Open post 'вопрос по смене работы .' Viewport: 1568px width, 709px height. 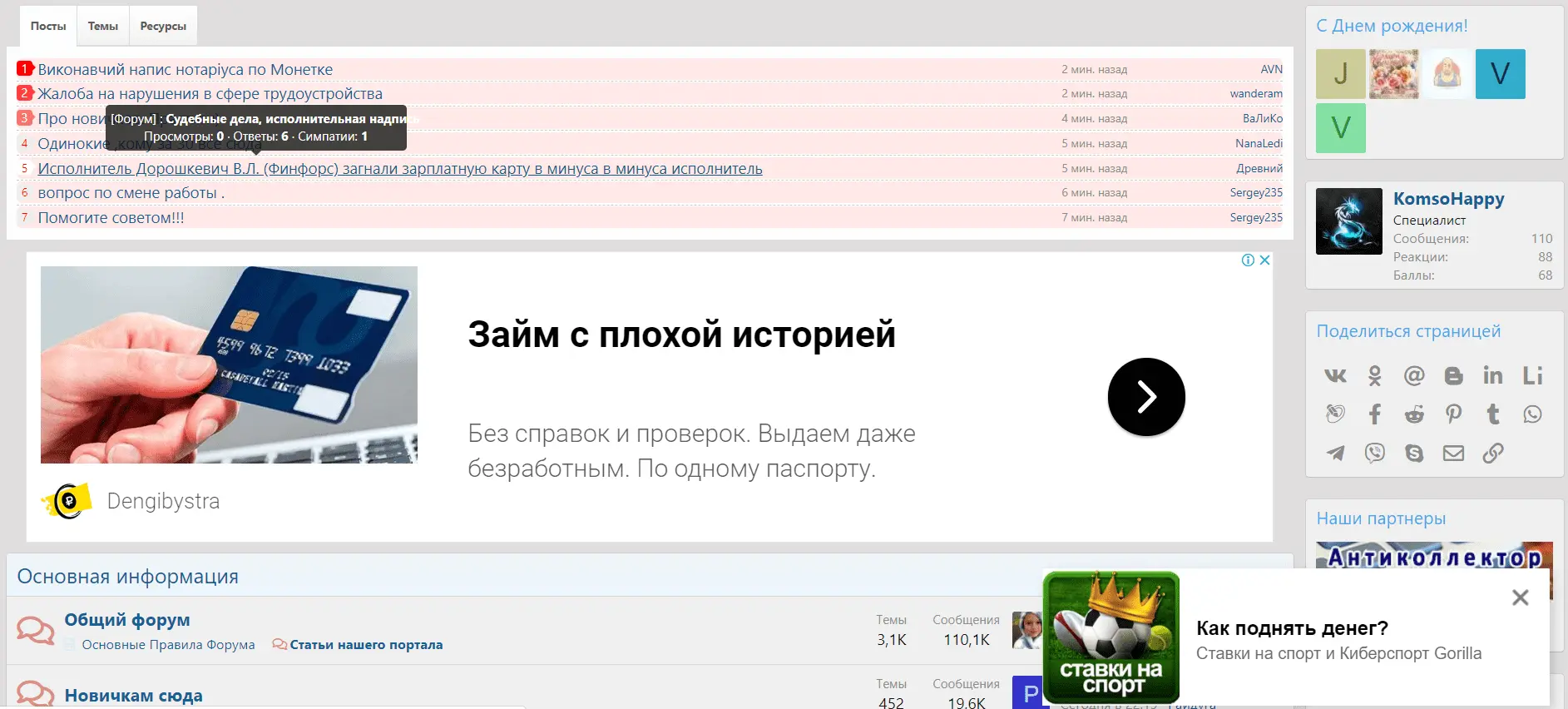[x=131, y=193]
